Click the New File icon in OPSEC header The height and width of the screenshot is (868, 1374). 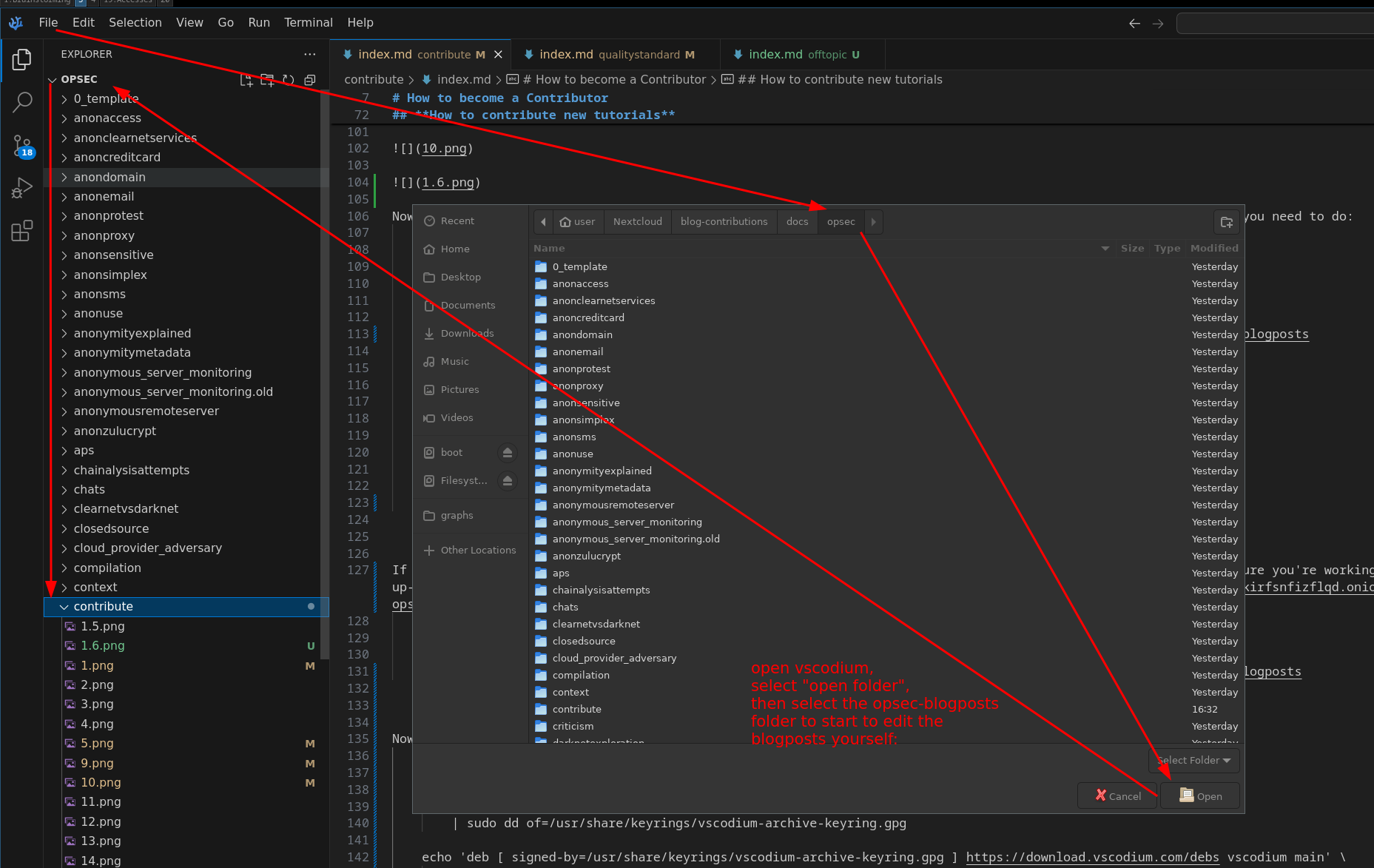(x=246, y=80)
